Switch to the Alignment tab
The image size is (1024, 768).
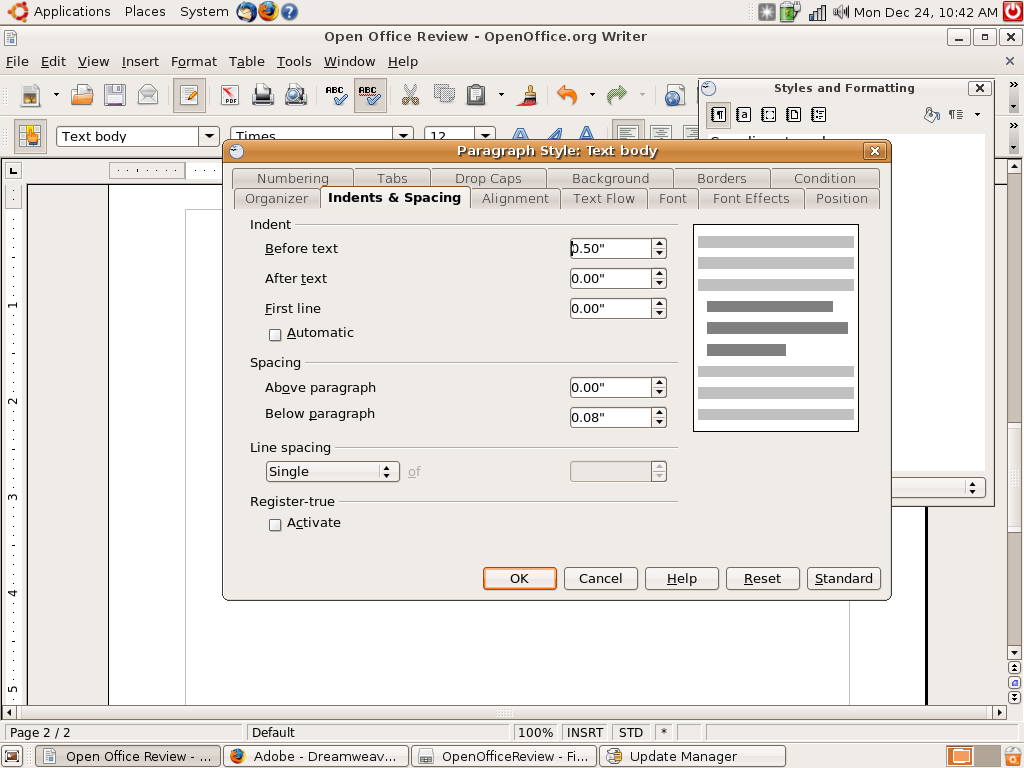click(515, 198)
